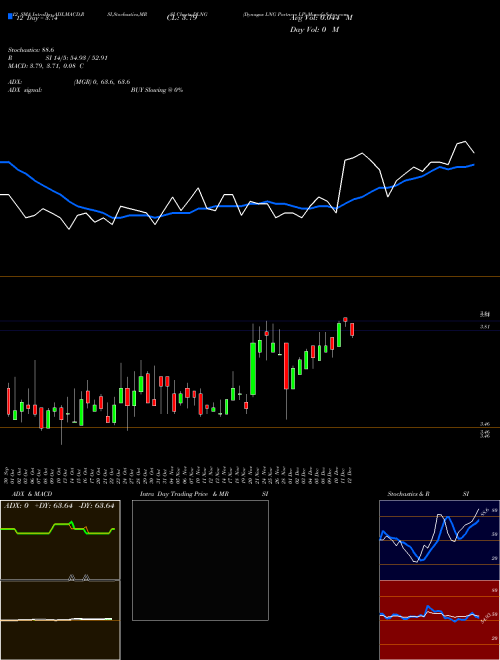This screenshot has height=660, width=500.
Task: Click the large red candle after 27 Nov
Action: click(286, 366)
